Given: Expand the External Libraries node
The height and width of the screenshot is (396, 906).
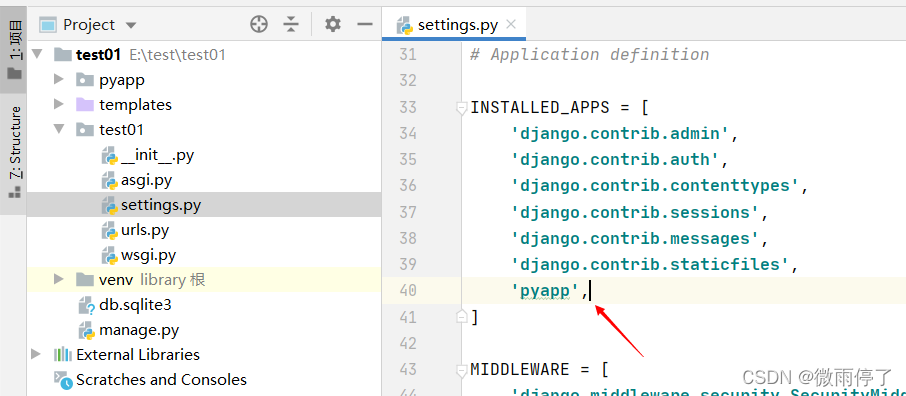Looking at the screenshot, I should (36, 354).
